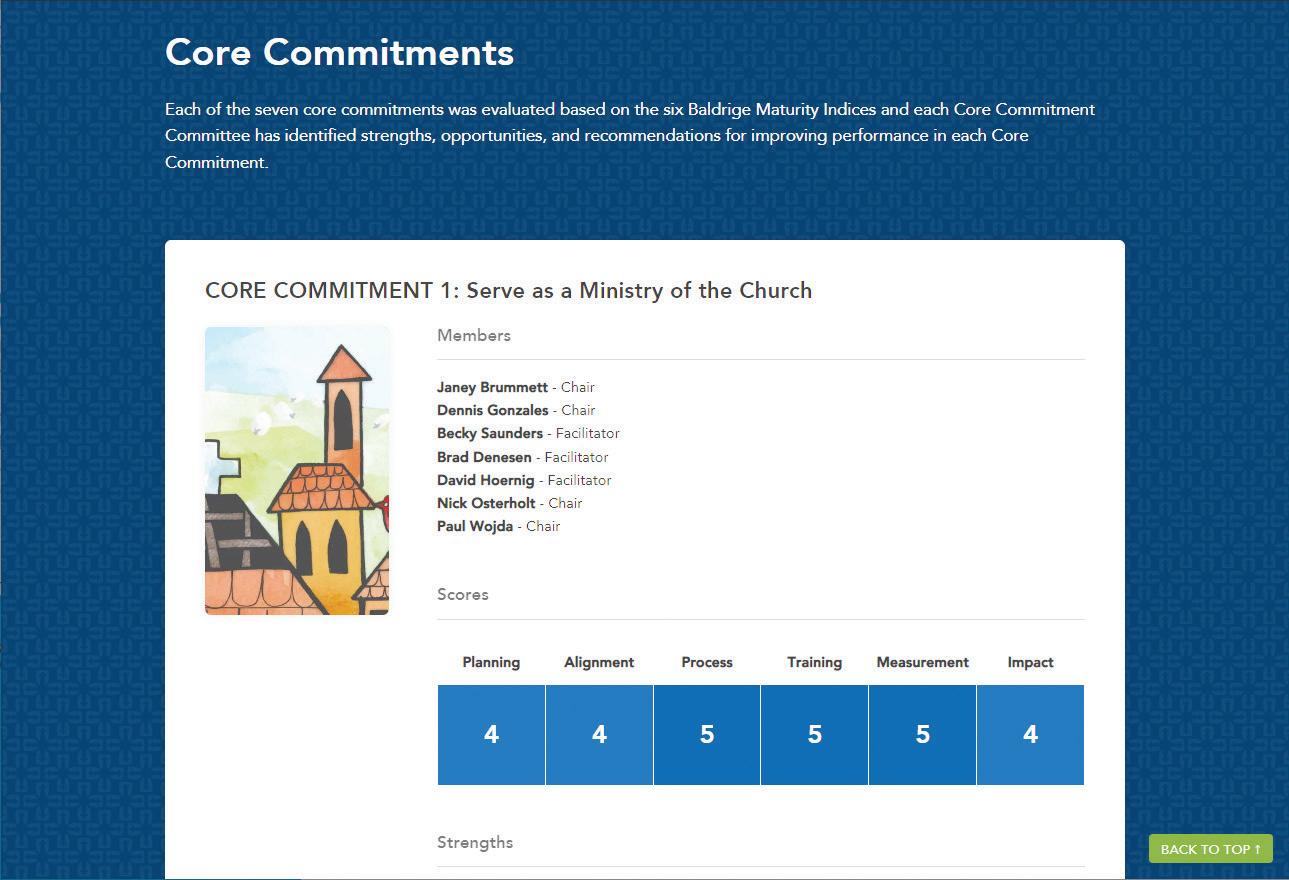Select the Alignment score tile showing 4

click(x=599, y=735)
